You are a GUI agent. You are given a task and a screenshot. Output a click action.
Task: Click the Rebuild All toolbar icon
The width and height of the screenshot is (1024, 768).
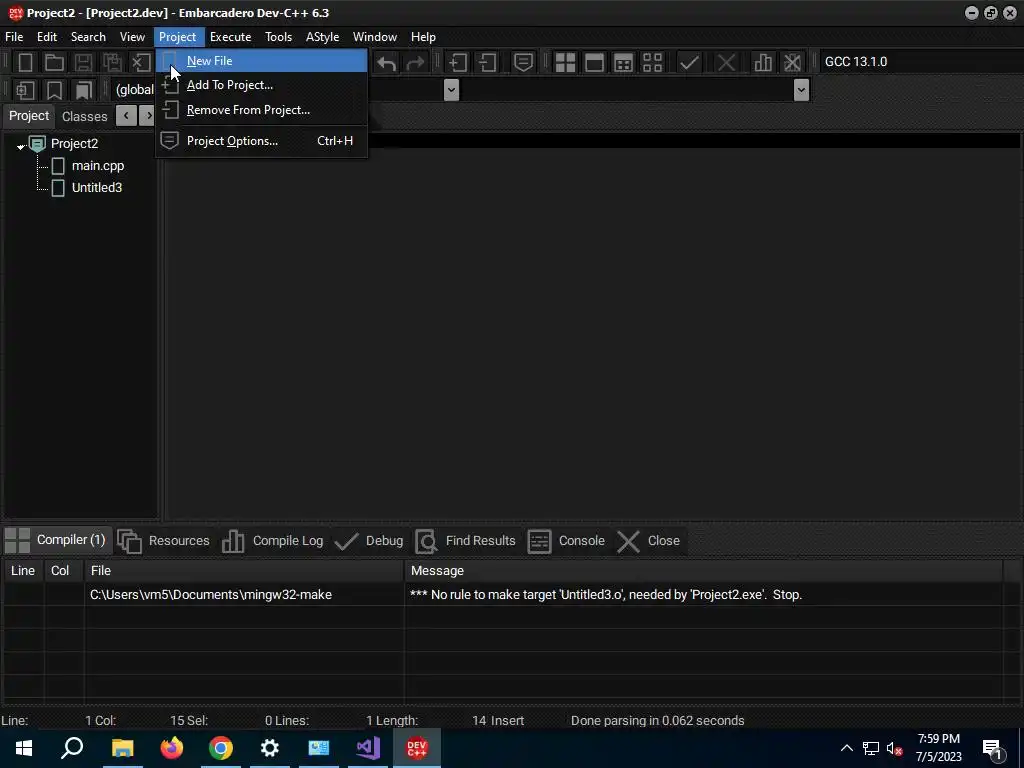(x=652, y=62)
